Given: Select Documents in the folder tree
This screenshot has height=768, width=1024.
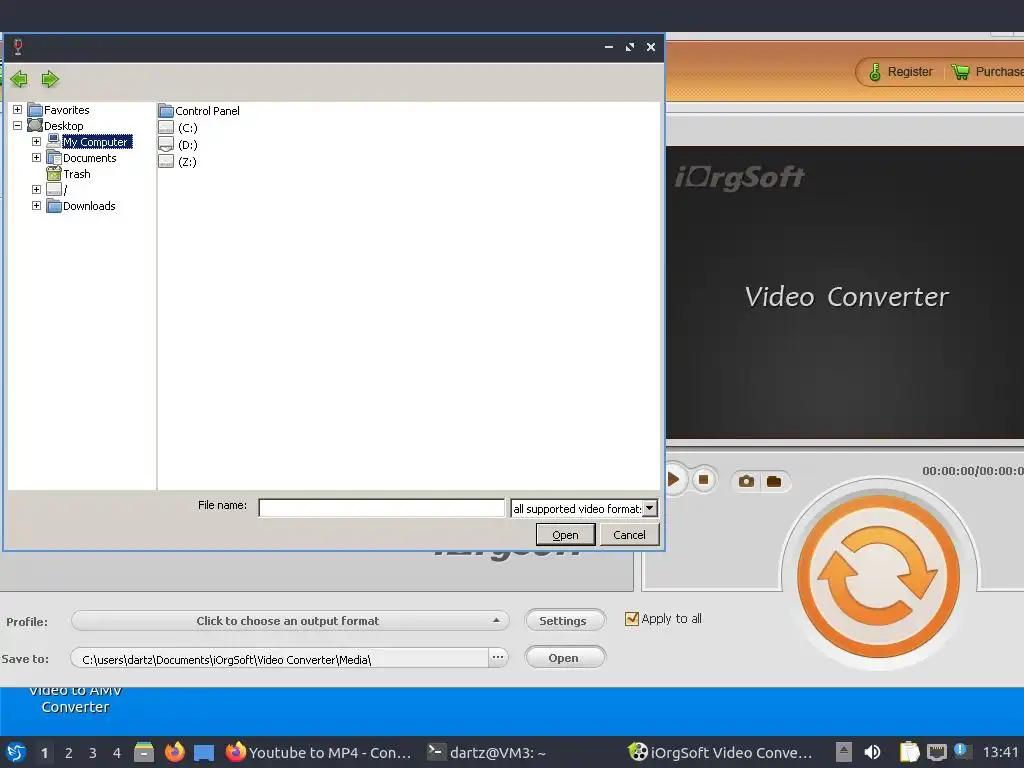Looking at the screenshot, I should (89, 157).
